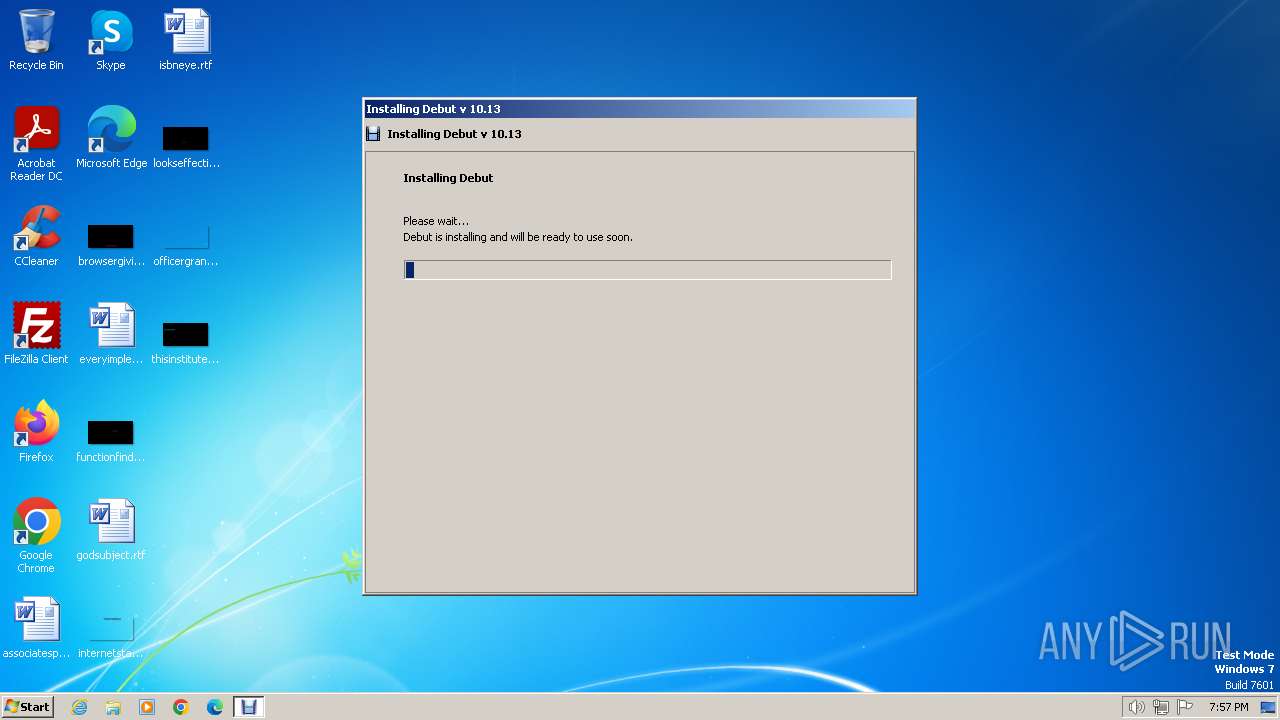The image size is (1280, 720).
Task: Select the godsubject.rtf document
Action: pos(111,530)
